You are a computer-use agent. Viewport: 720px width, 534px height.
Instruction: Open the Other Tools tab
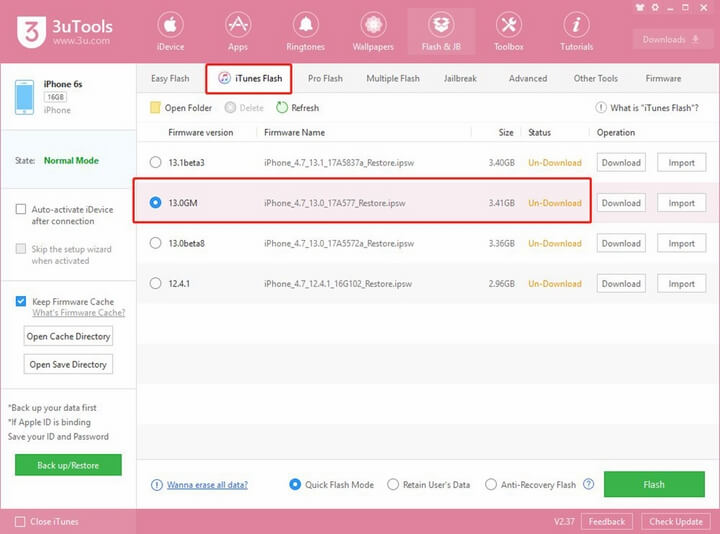tap(596, 79)
